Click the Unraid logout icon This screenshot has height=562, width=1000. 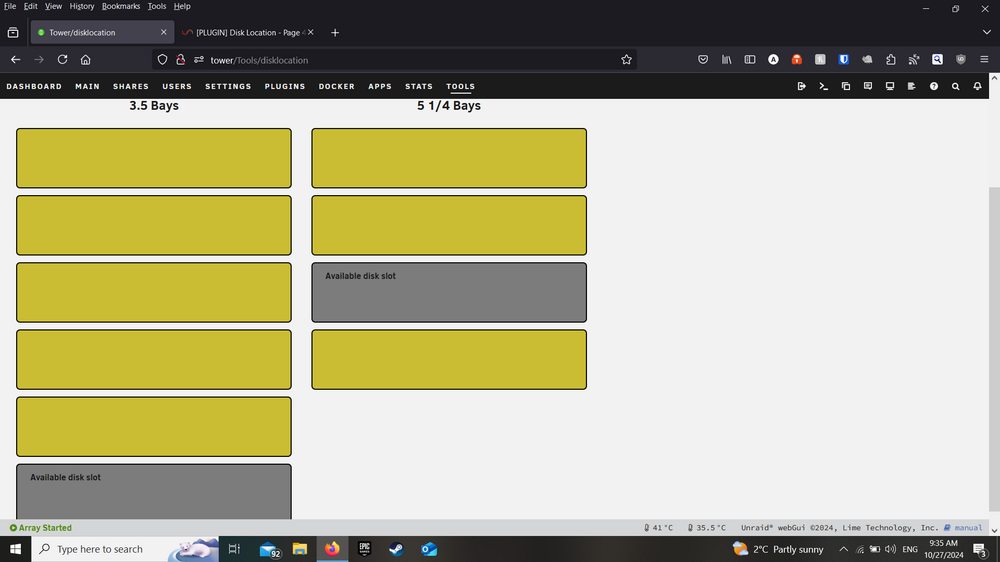pos(802,86)
